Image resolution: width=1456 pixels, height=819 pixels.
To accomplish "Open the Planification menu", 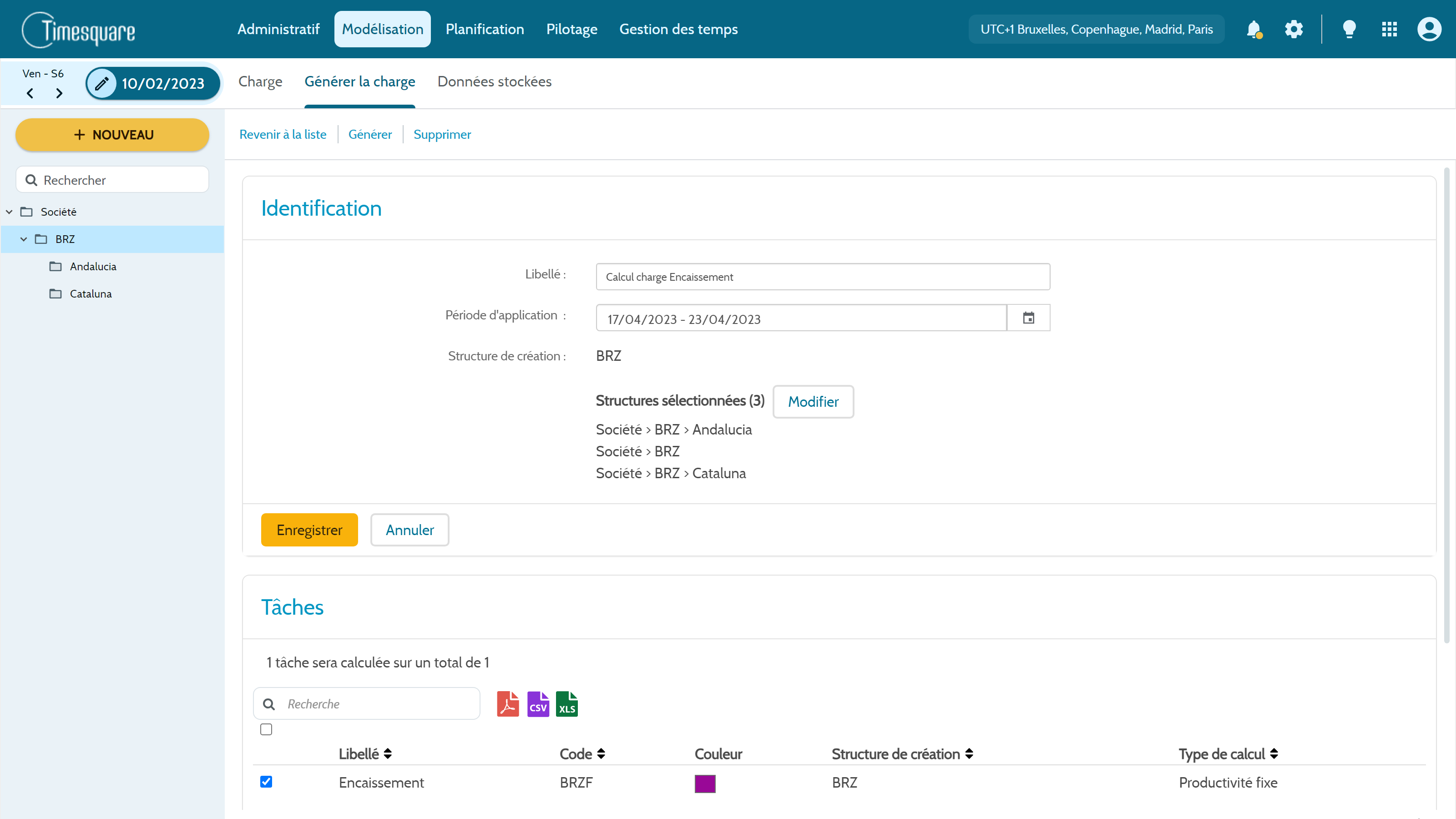I will tap(485, 30).
